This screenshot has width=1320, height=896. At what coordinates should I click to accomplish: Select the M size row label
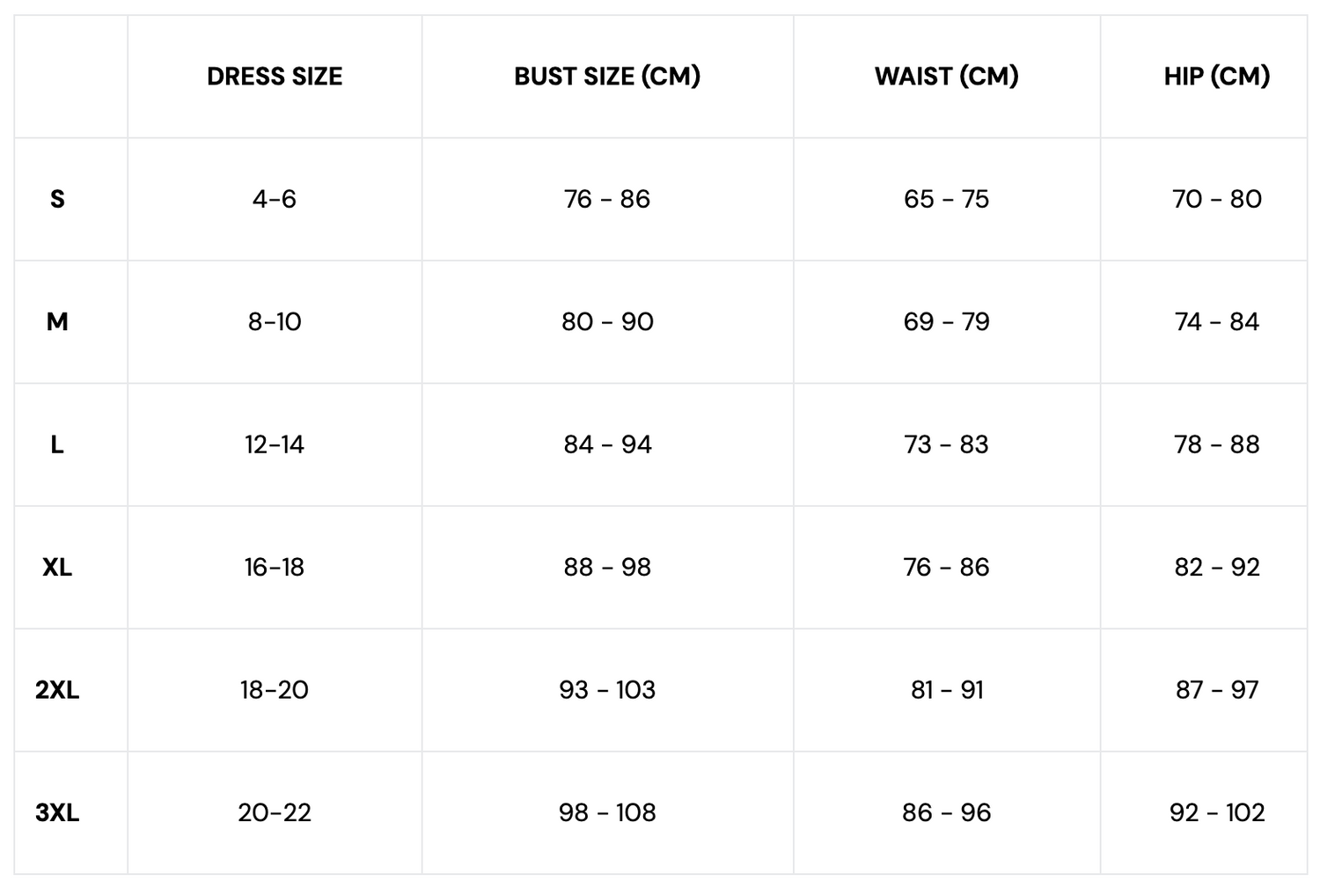[x=57, y=322]
